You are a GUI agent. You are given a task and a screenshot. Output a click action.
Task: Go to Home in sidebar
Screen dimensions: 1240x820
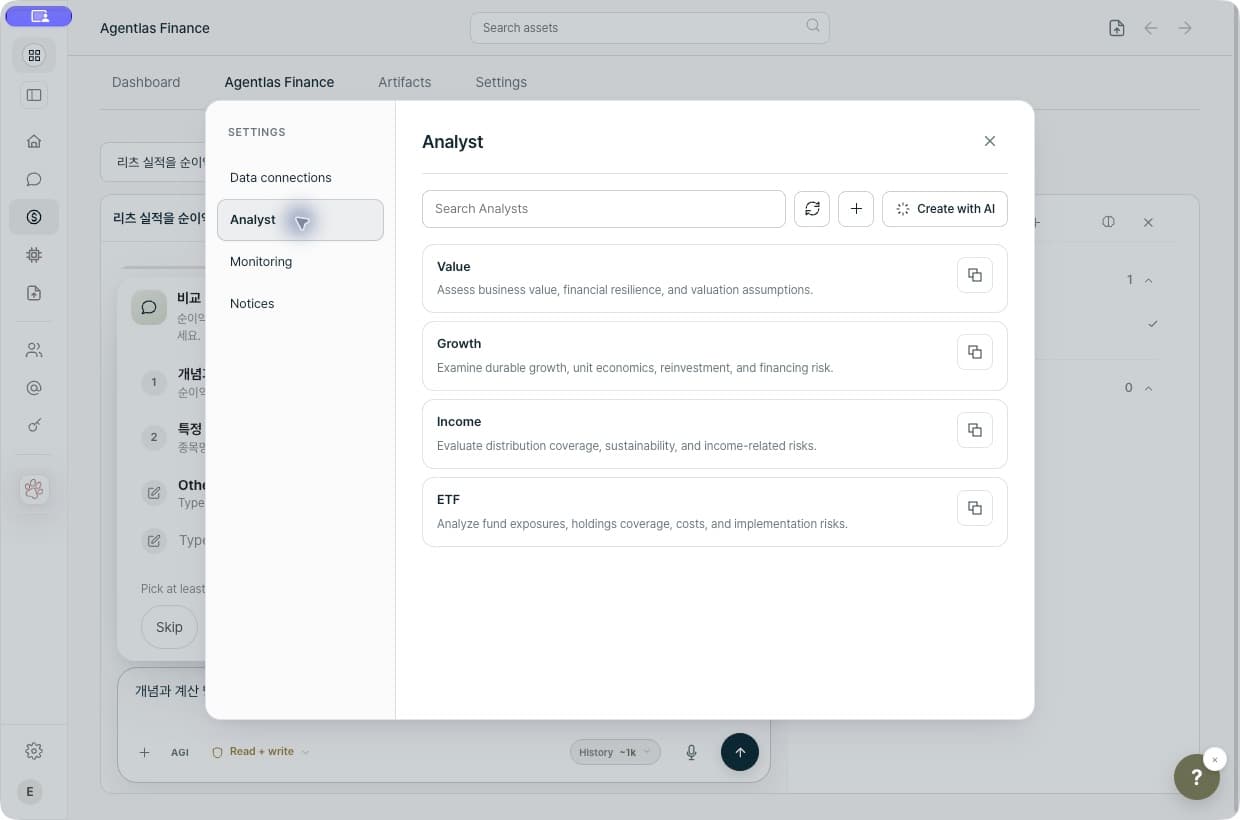coord(34,141)
